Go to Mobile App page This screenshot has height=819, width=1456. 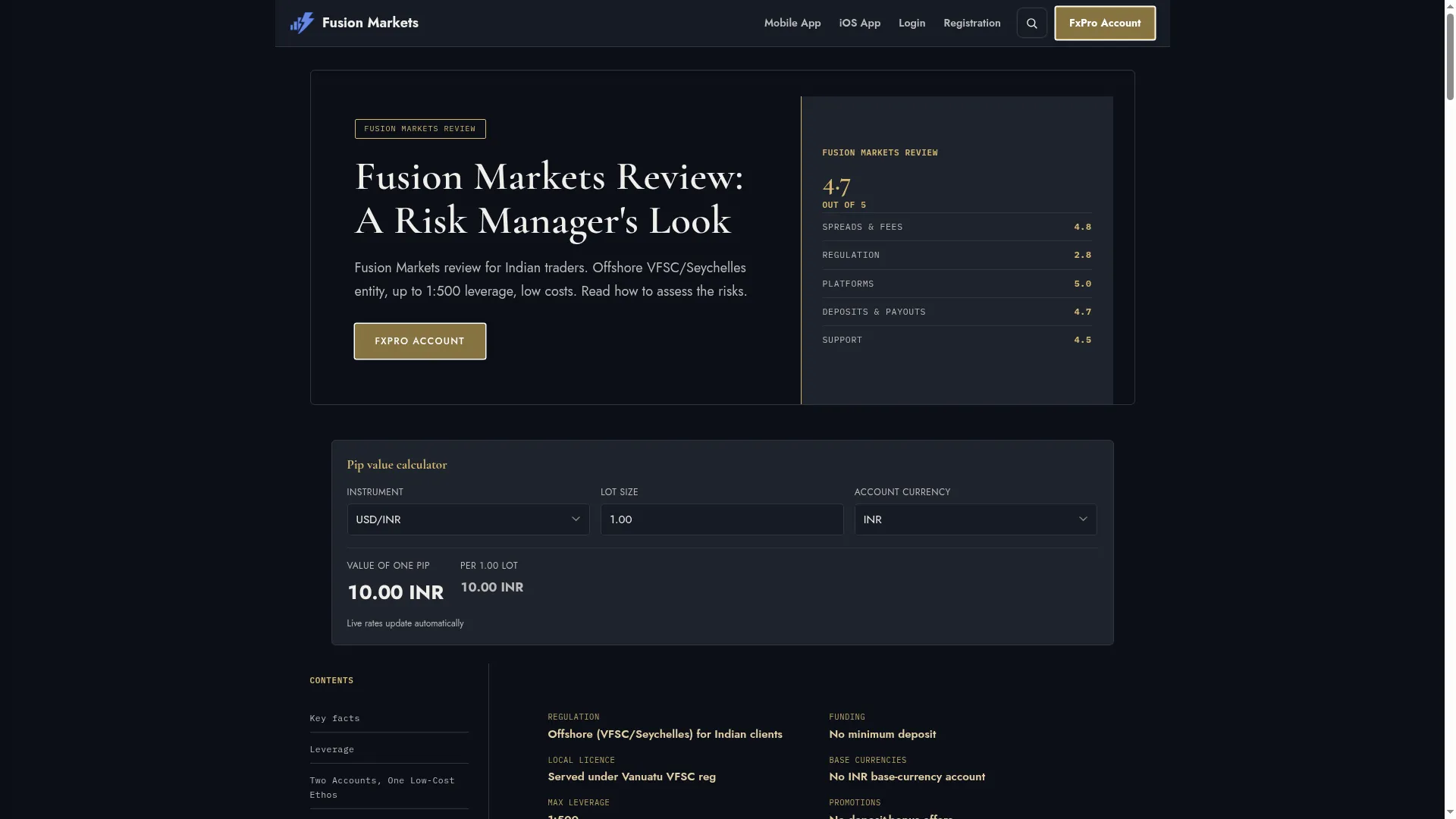792,23
